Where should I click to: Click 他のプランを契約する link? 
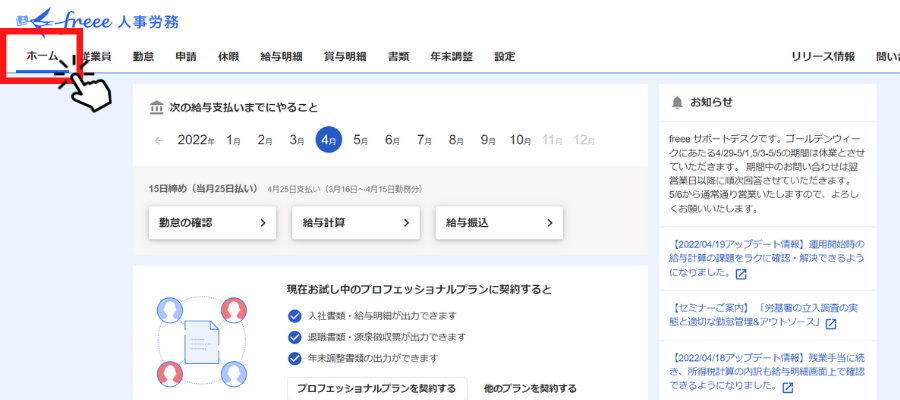[529, 388]
